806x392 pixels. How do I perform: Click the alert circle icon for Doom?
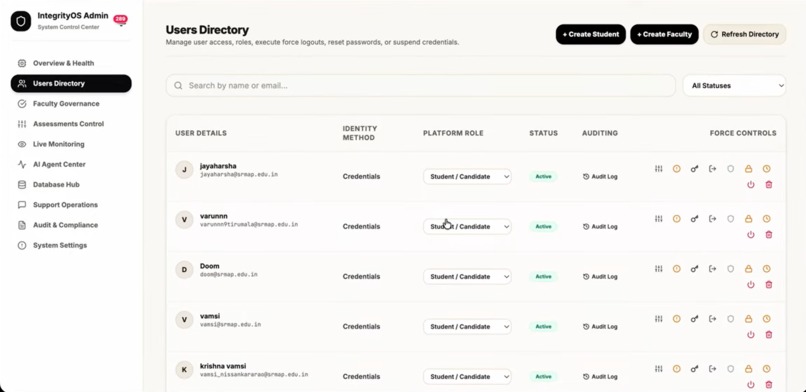click(x=676, y=269)
